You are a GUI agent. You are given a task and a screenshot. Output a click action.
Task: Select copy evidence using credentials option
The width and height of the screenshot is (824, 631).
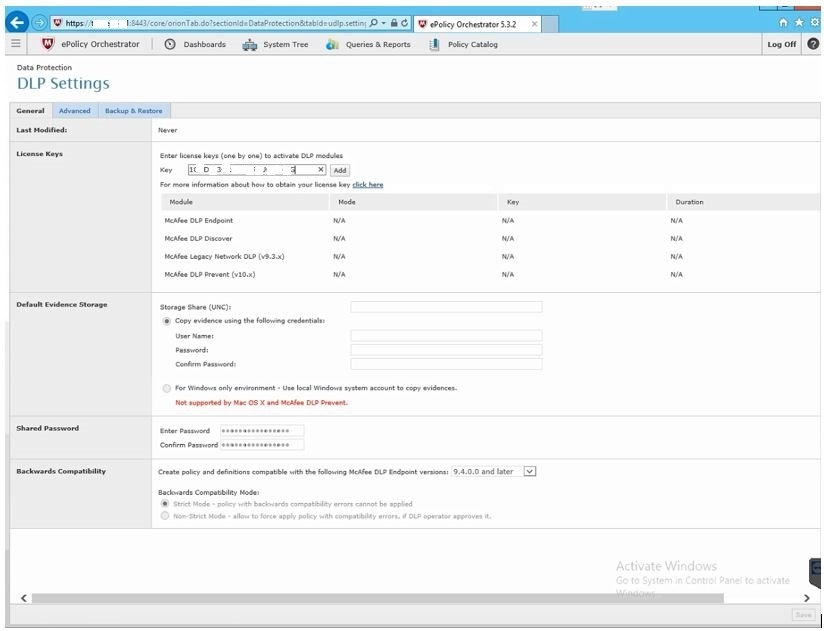(x=166, y=321)
